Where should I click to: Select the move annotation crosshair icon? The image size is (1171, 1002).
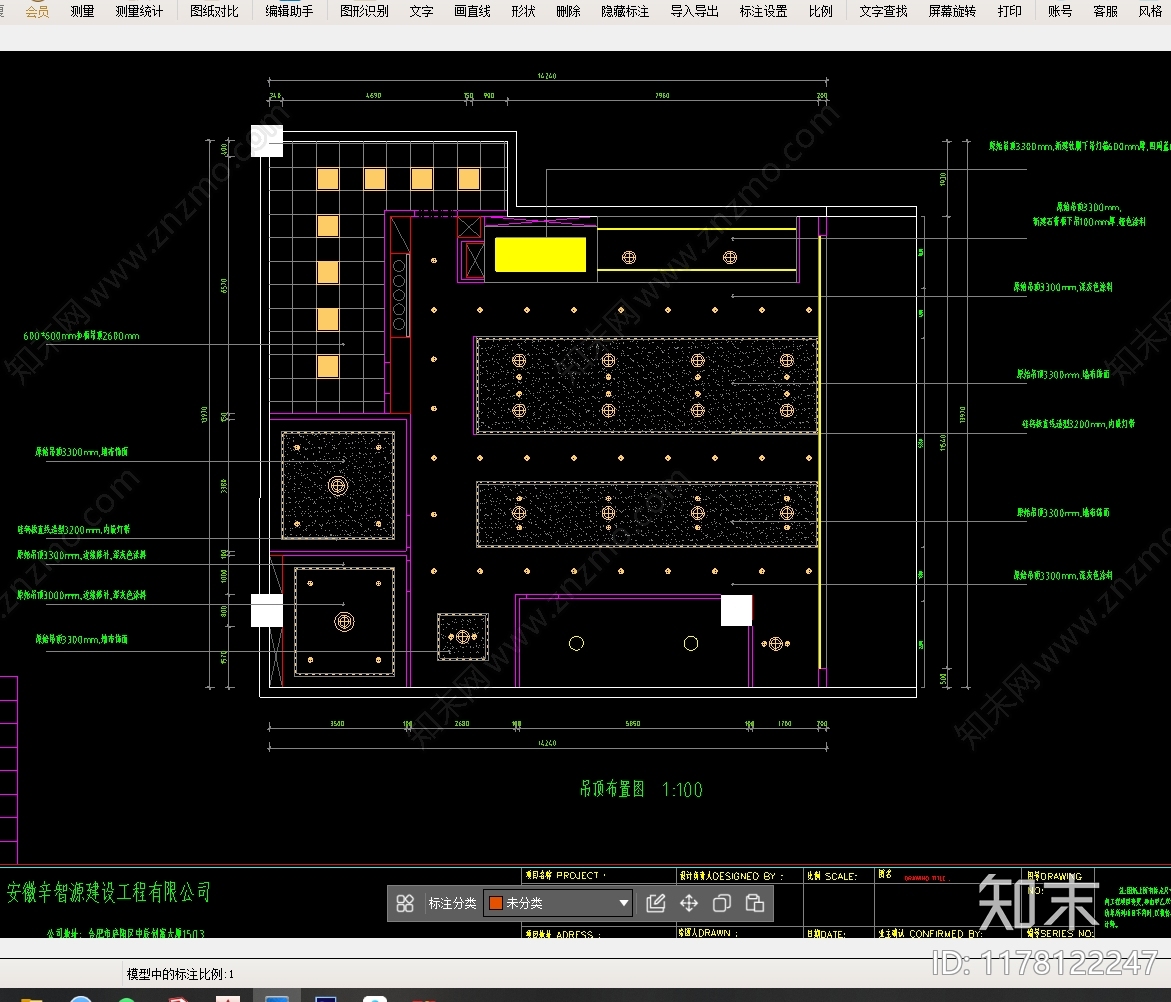689,903
